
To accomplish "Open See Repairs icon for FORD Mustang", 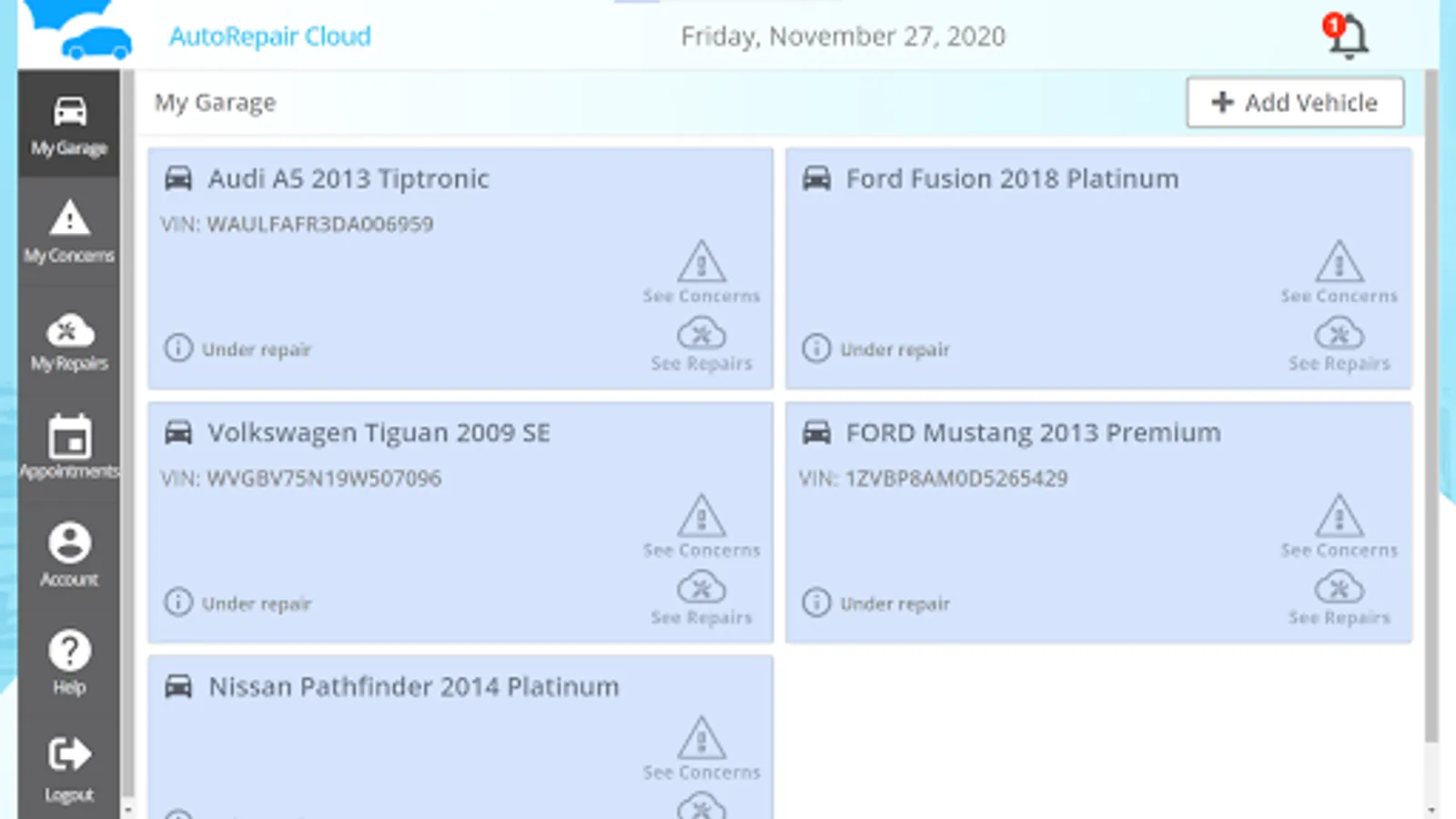I will pos(1340,588).
